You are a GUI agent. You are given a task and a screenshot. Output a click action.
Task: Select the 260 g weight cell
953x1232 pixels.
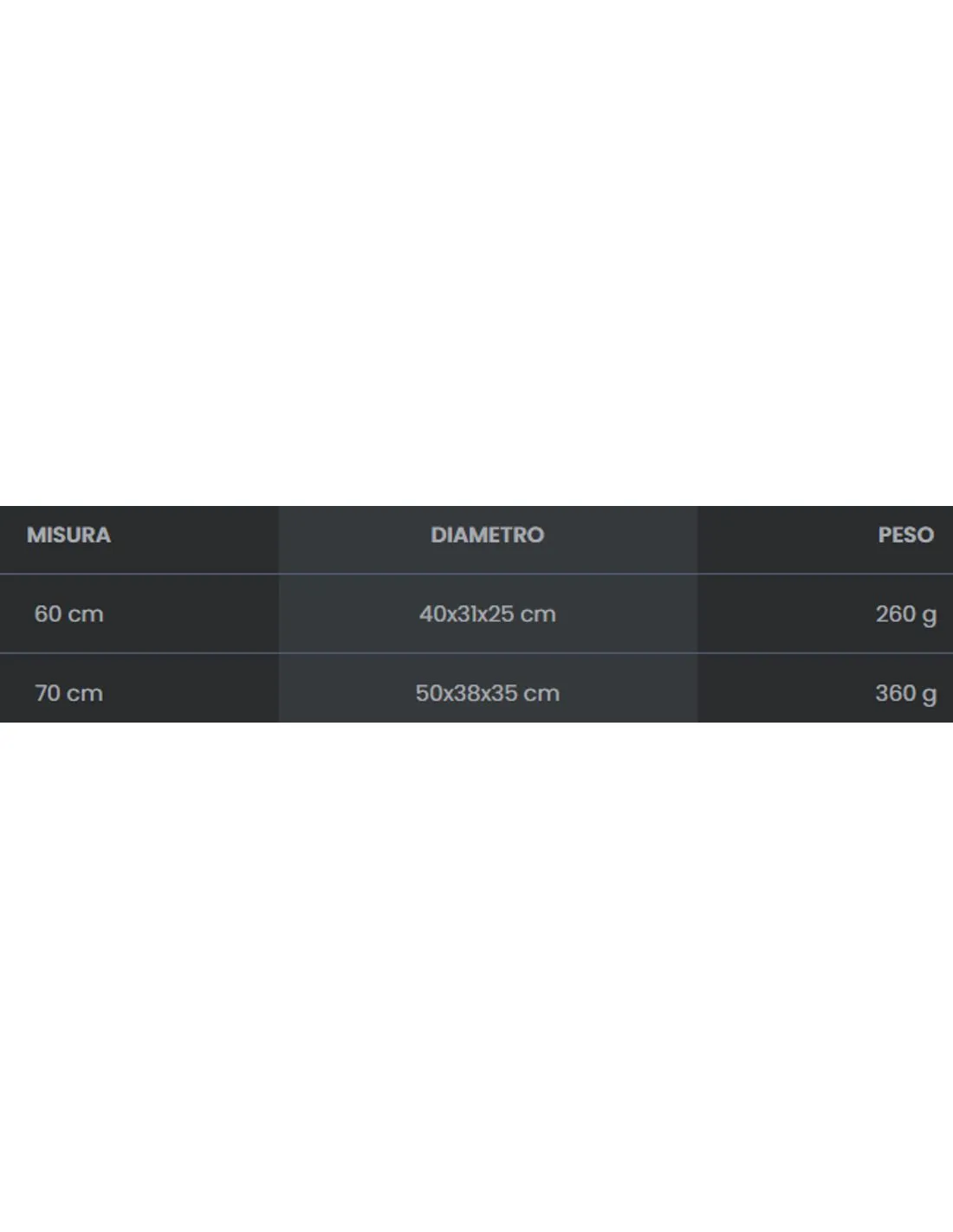(905, 614)
